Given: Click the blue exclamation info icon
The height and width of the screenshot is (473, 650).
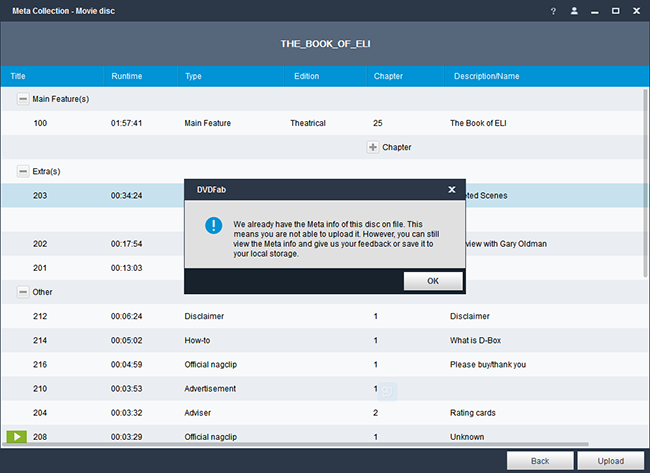Looking at the screenshot, I should click(213, 226).
